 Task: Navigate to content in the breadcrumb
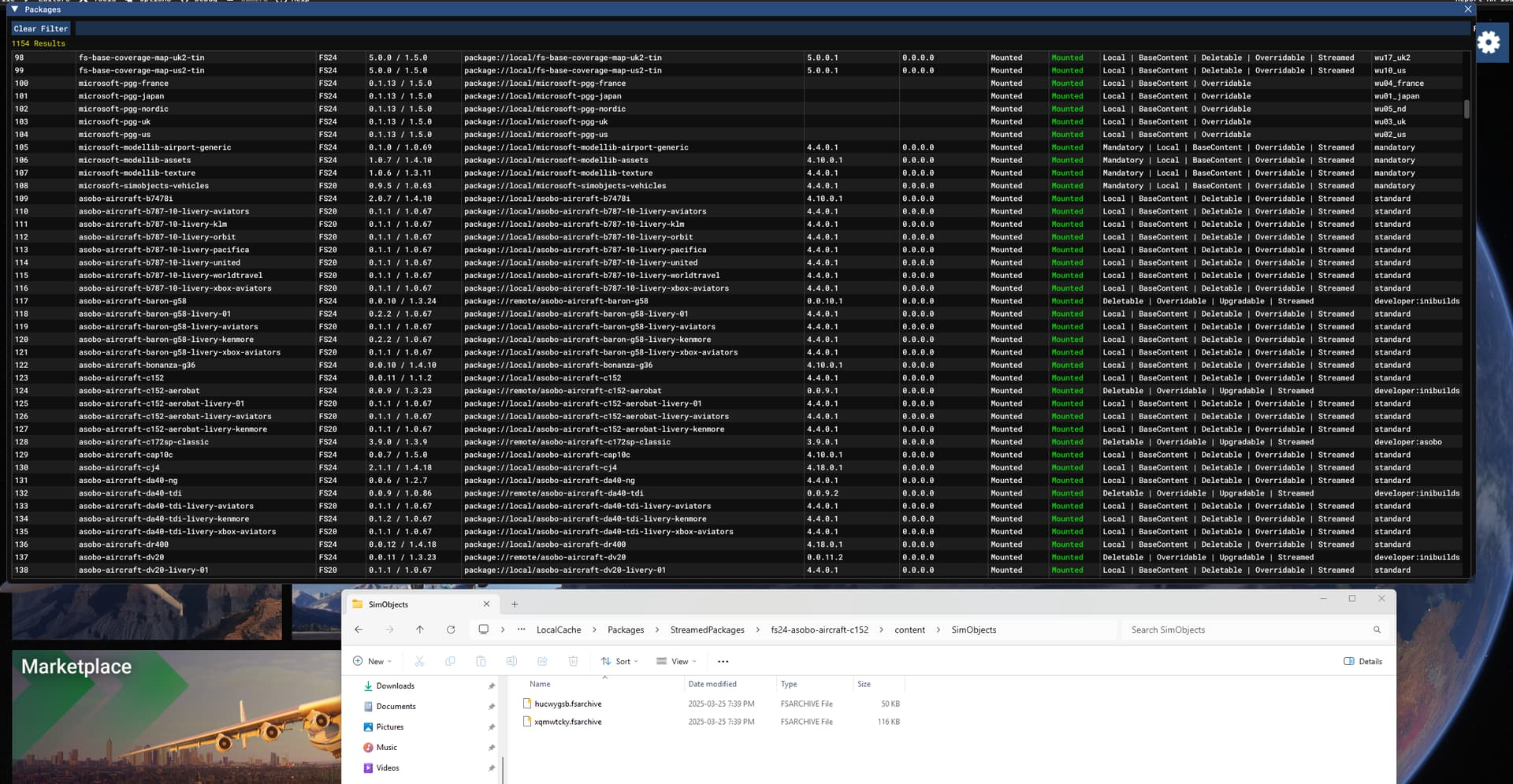[909, 630]
